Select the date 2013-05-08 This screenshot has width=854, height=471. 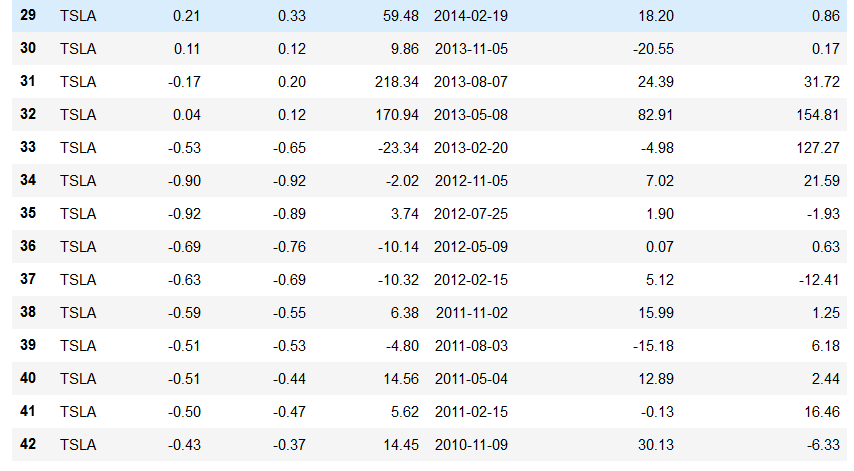click(x=471, y=115)
